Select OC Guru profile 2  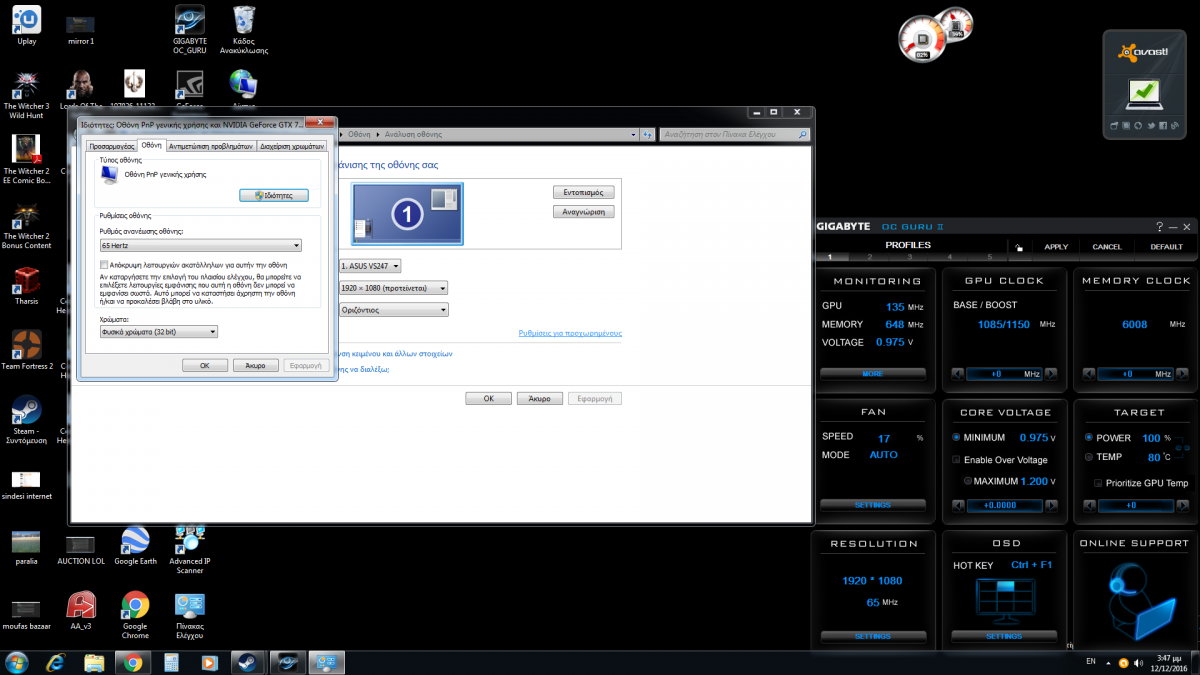870,258
